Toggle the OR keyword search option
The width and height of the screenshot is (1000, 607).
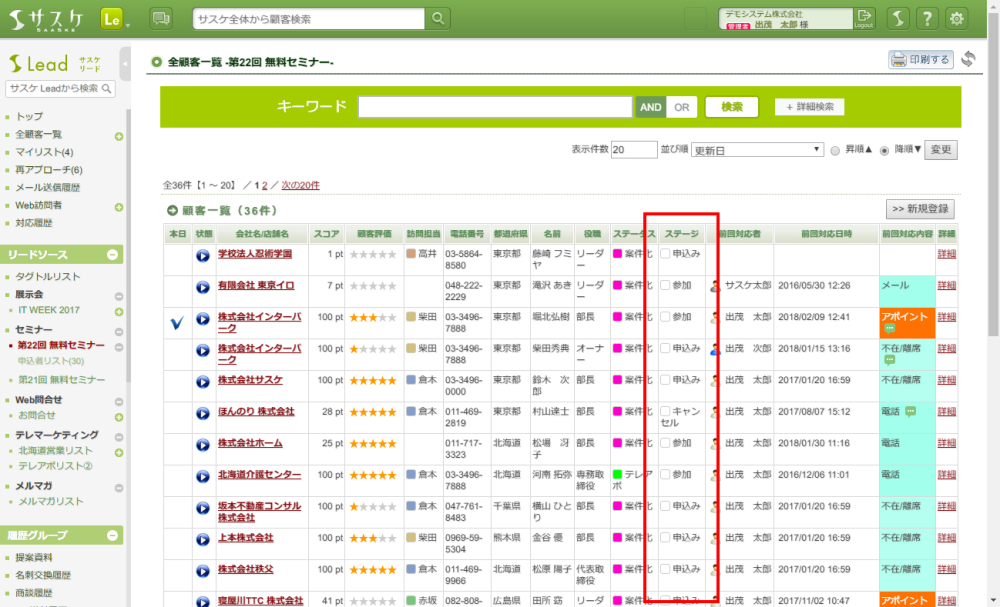[681, 107]
